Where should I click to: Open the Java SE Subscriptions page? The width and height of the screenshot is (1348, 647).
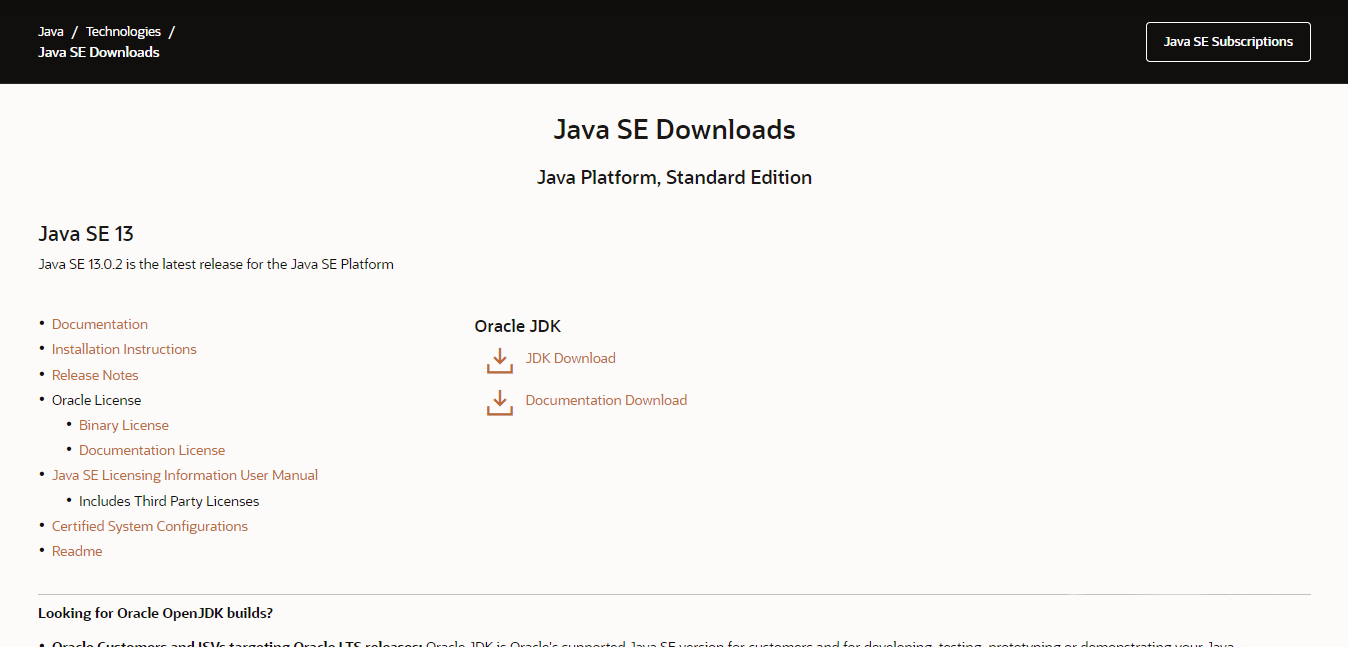[x=1227, y=41]
